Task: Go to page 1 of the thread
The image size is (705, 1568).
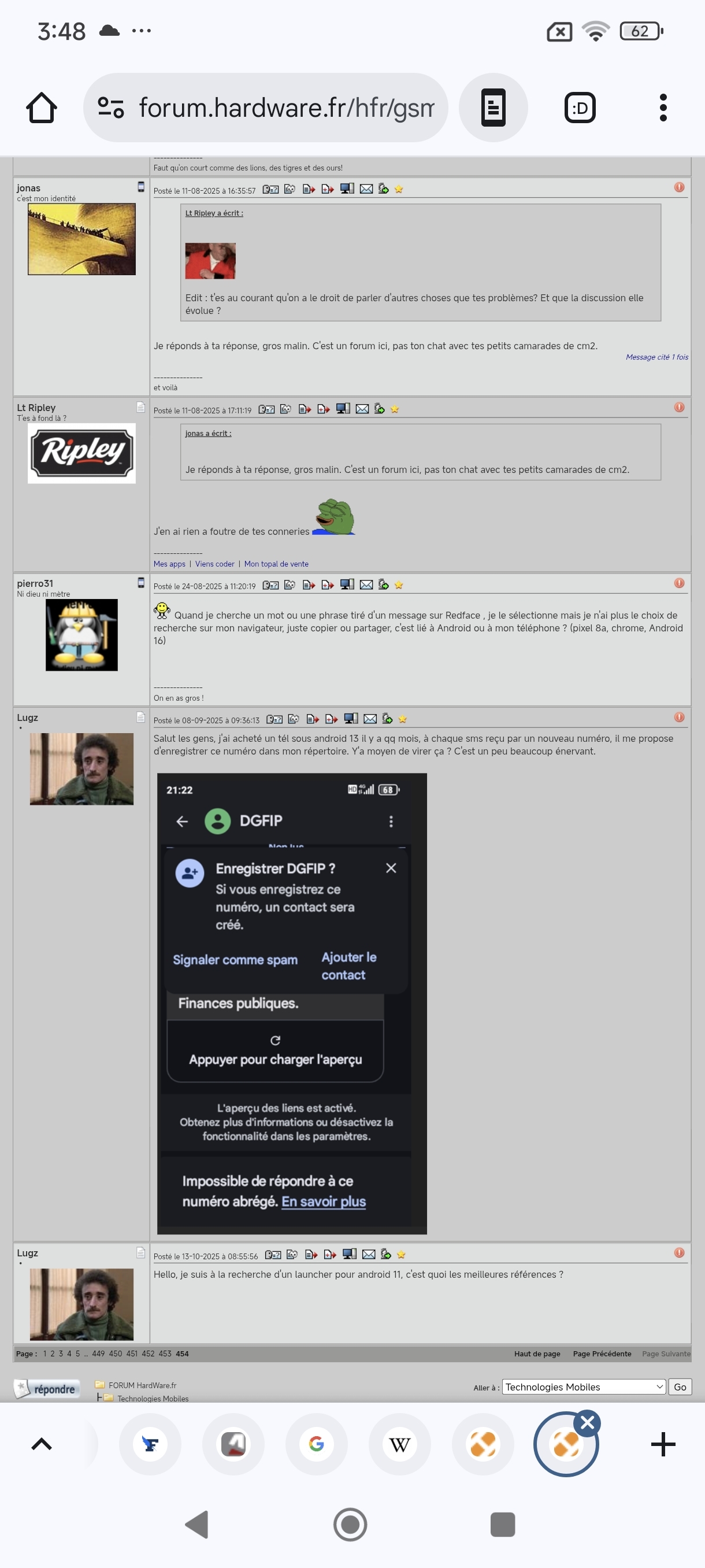Action: 45,1353
